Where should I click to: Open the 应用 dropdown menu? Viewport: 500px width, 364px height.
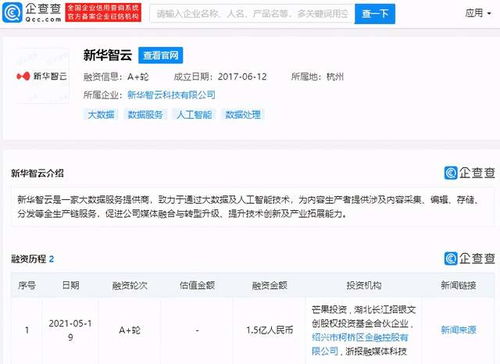[x=478, y=13]
